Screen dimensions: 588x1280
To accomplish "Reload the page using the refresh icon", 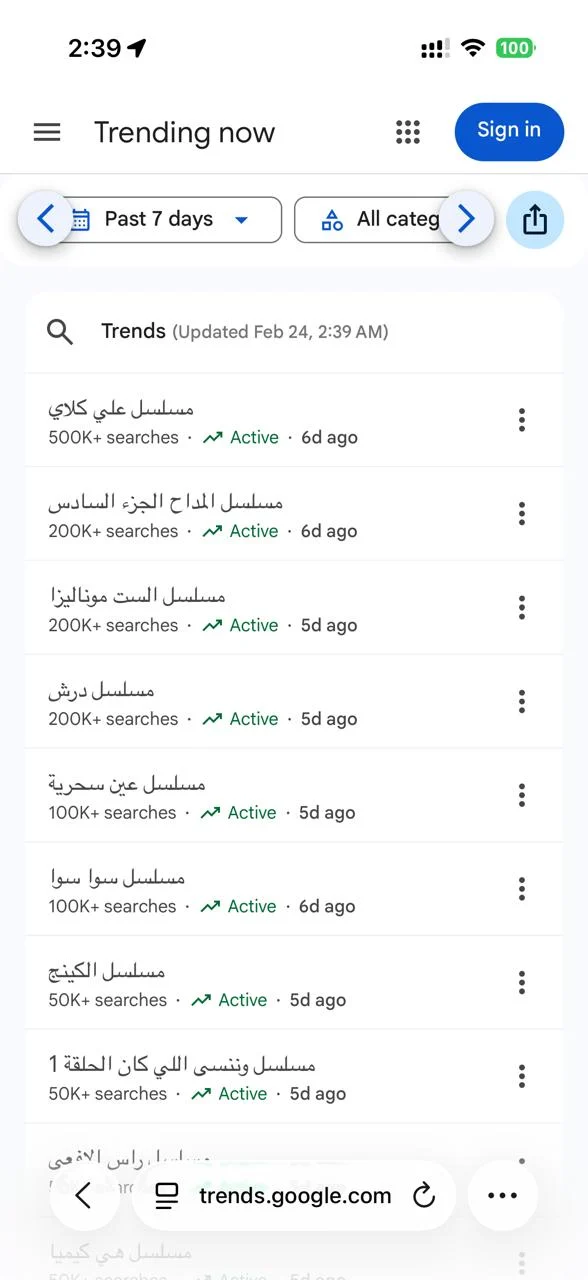I will pos(424,1195).
